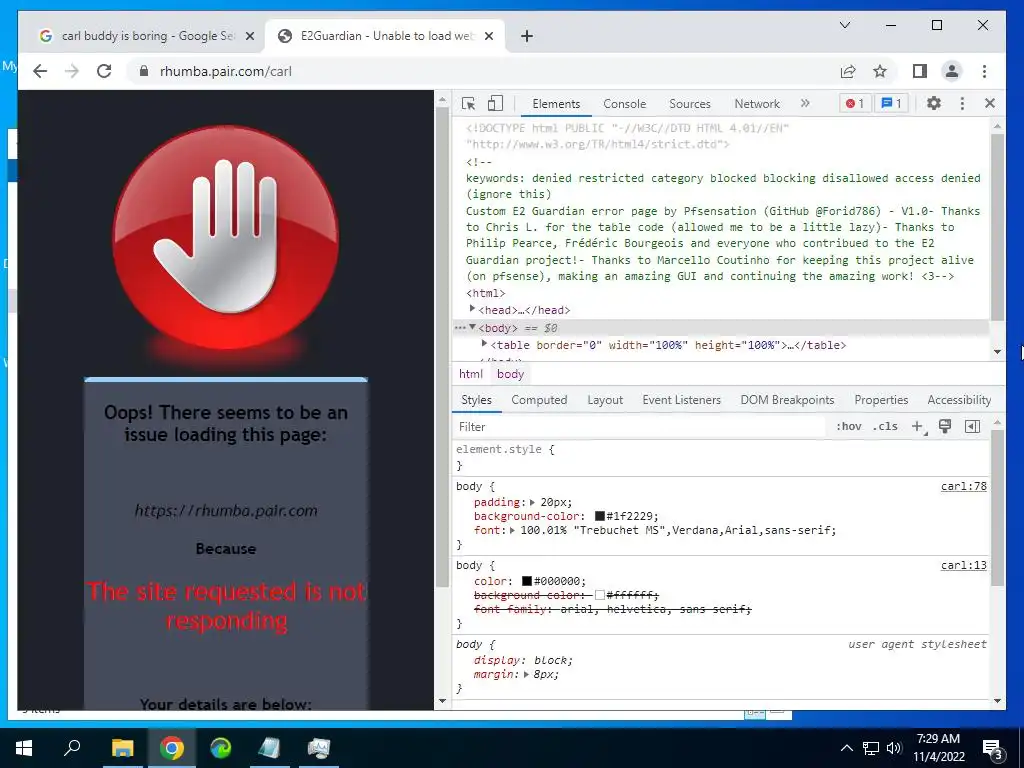This screenshot has width=1024, height=768.
Task: Share this page icon
Action: pyautogui.click(x=848, y=71)
